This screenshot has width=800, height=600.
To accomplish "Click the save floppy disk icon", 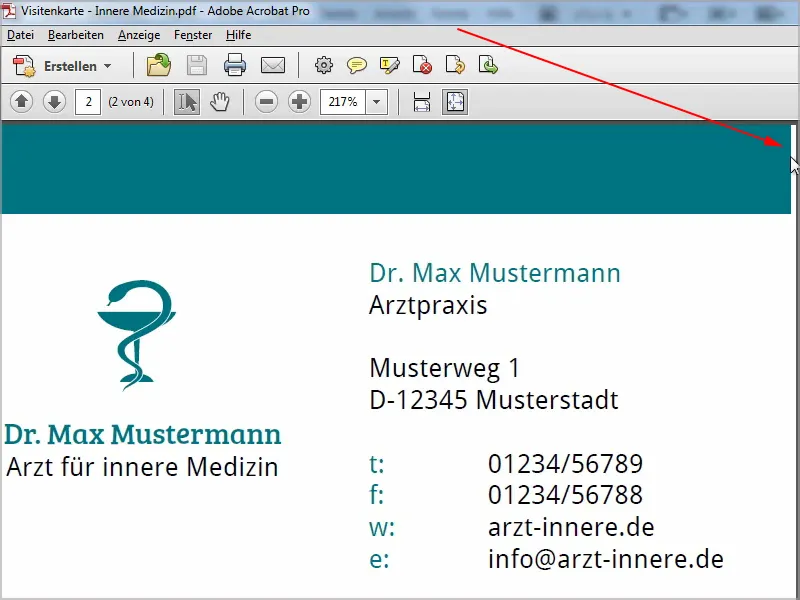I will [197, 65].
